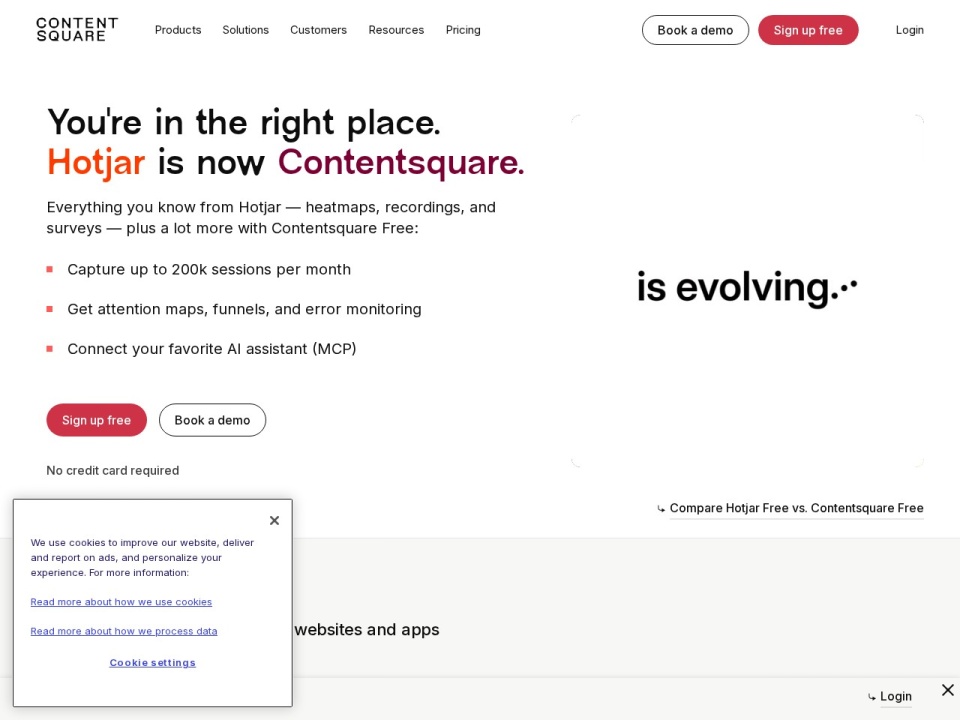Open Compare Hotjar Free vs. Contentsquare Free link
The height and width of the screenshot is (720, 960).
click(x=796, y=508)
